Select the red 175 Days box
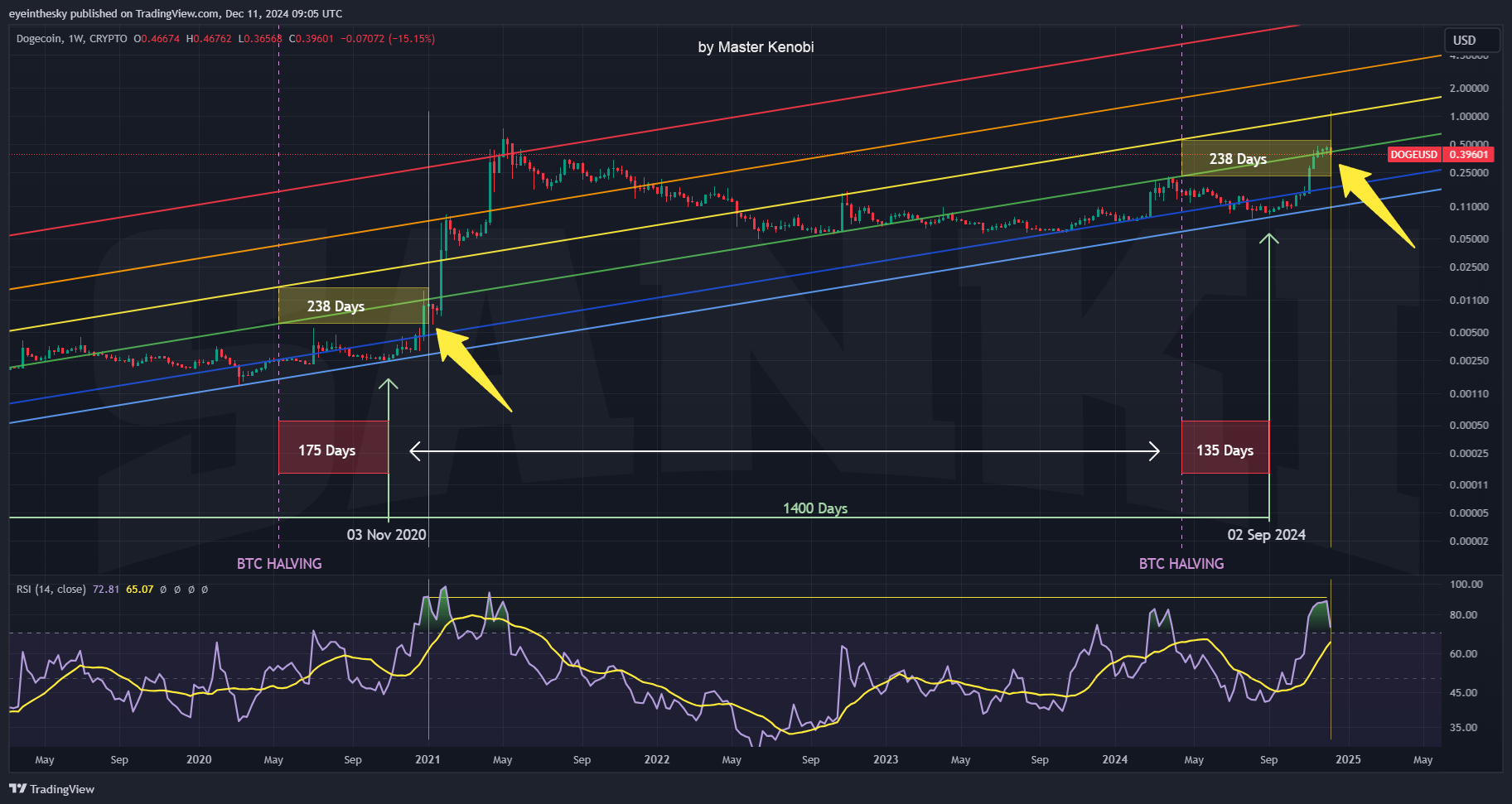Viewport: 1512px width, 804px height. (x=333, y=447)
